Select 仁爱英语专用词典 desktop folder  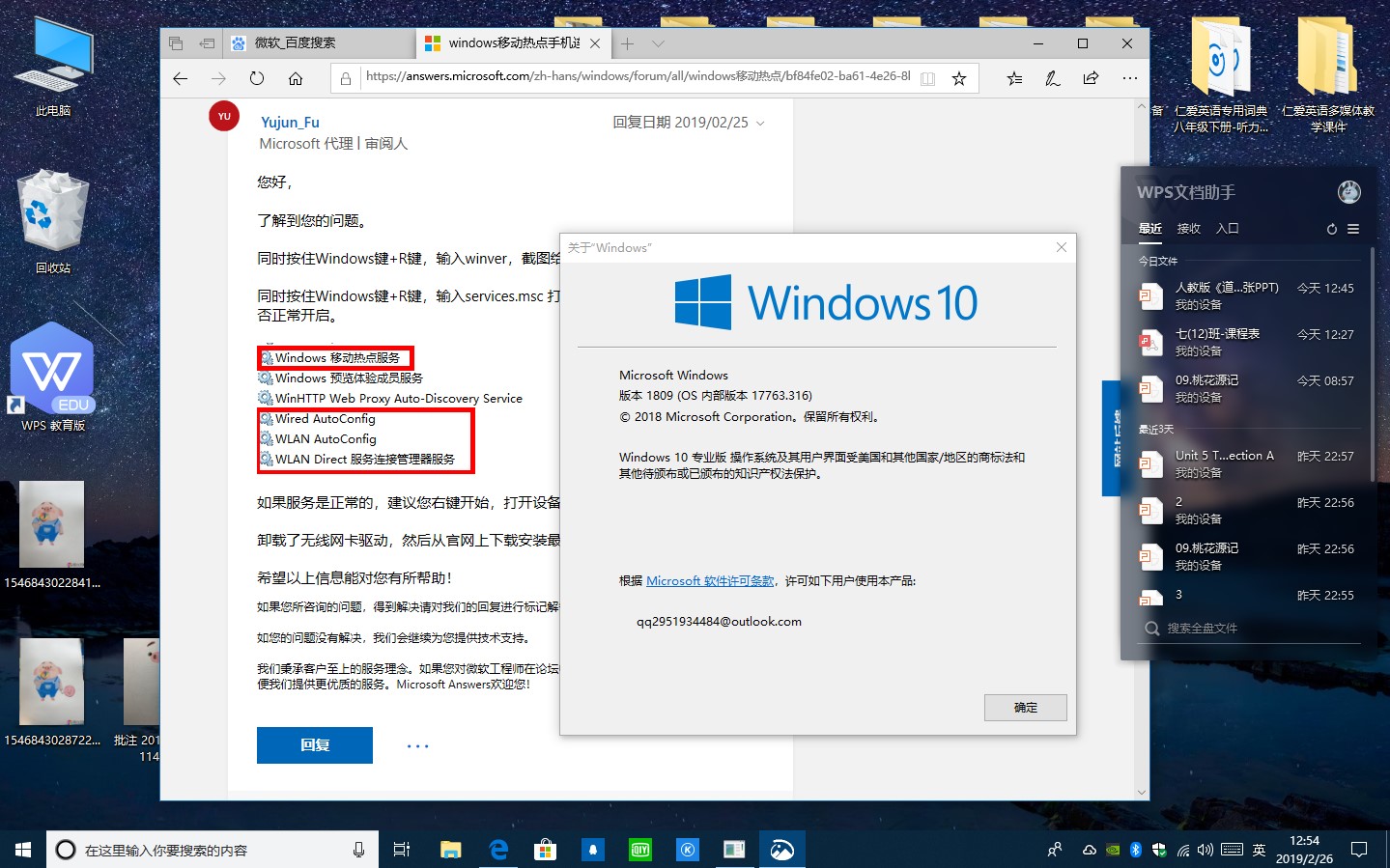(x=1221, y=75)
